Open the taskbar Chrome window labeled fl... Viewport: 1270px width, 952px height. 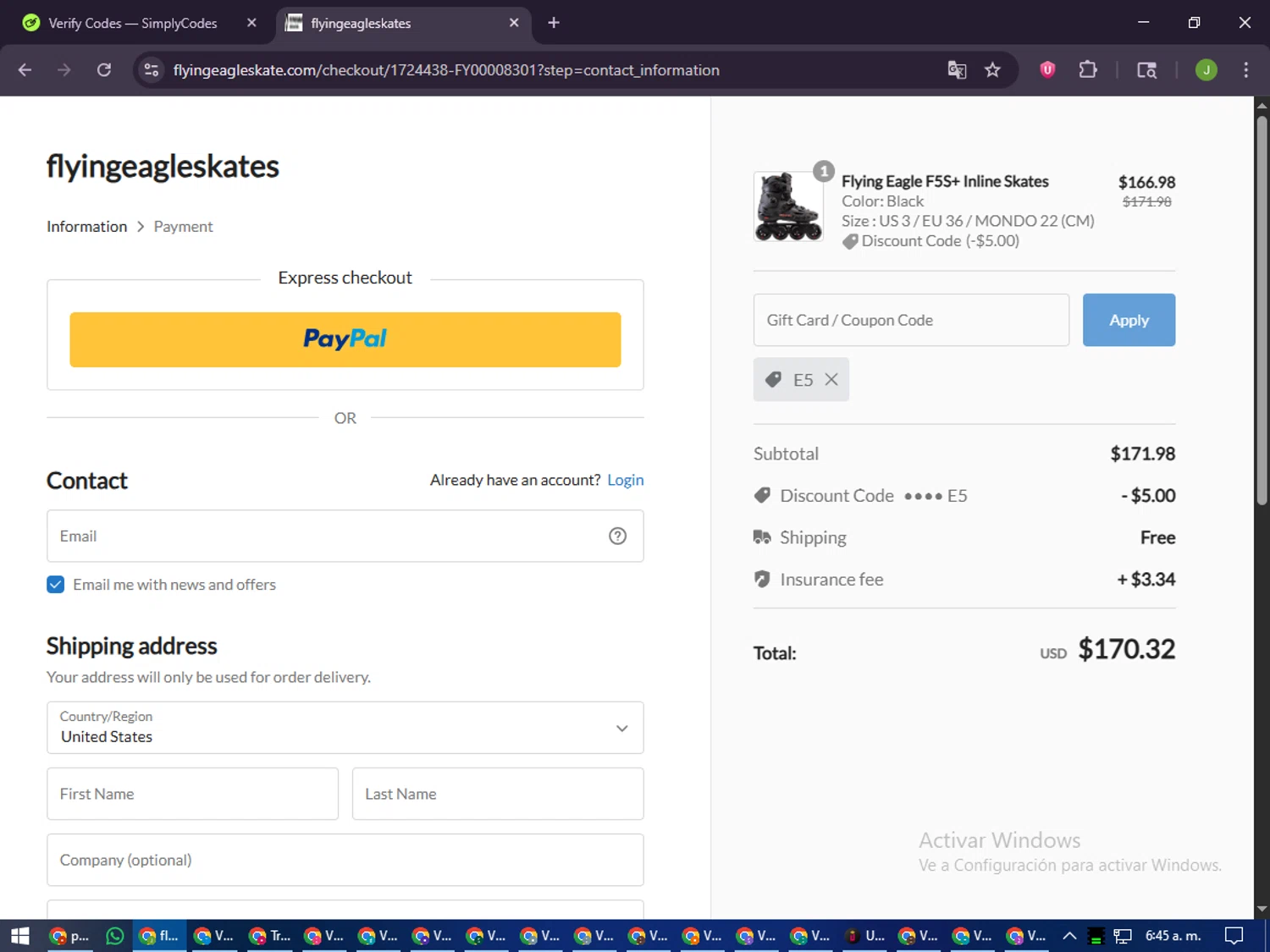pyautogui.click(x=159, y=936)
